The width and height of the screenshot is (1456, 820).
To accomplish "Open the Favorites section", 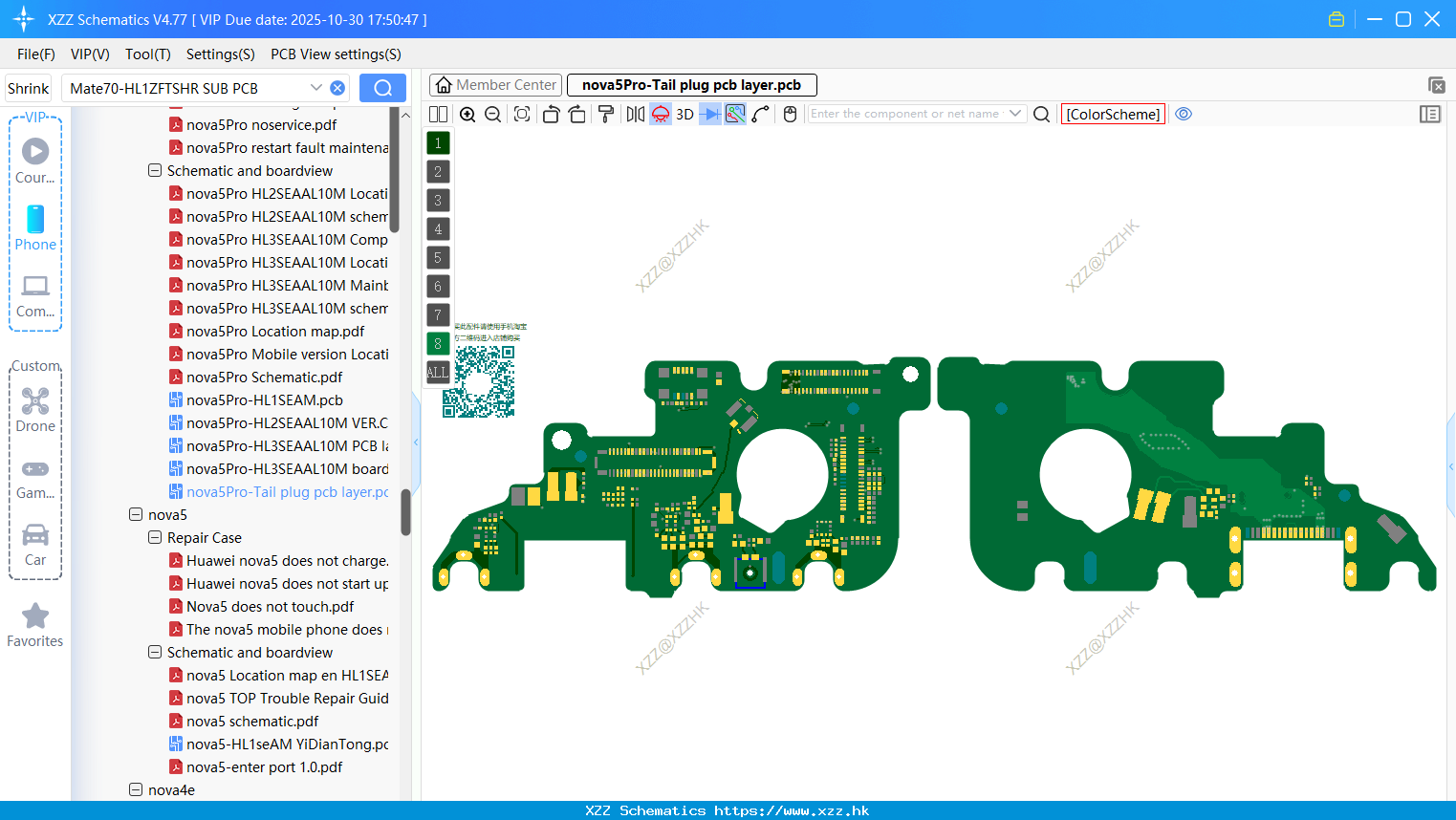I will [35, 626].
